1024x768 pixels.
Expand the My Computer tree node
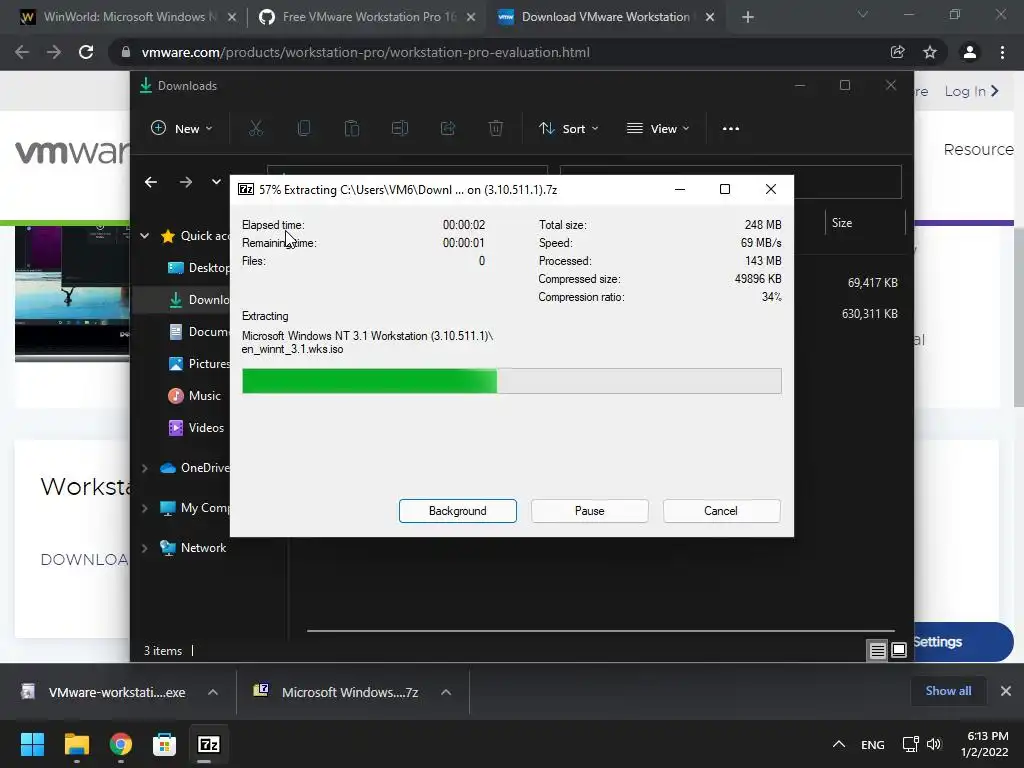pos(144,508)
